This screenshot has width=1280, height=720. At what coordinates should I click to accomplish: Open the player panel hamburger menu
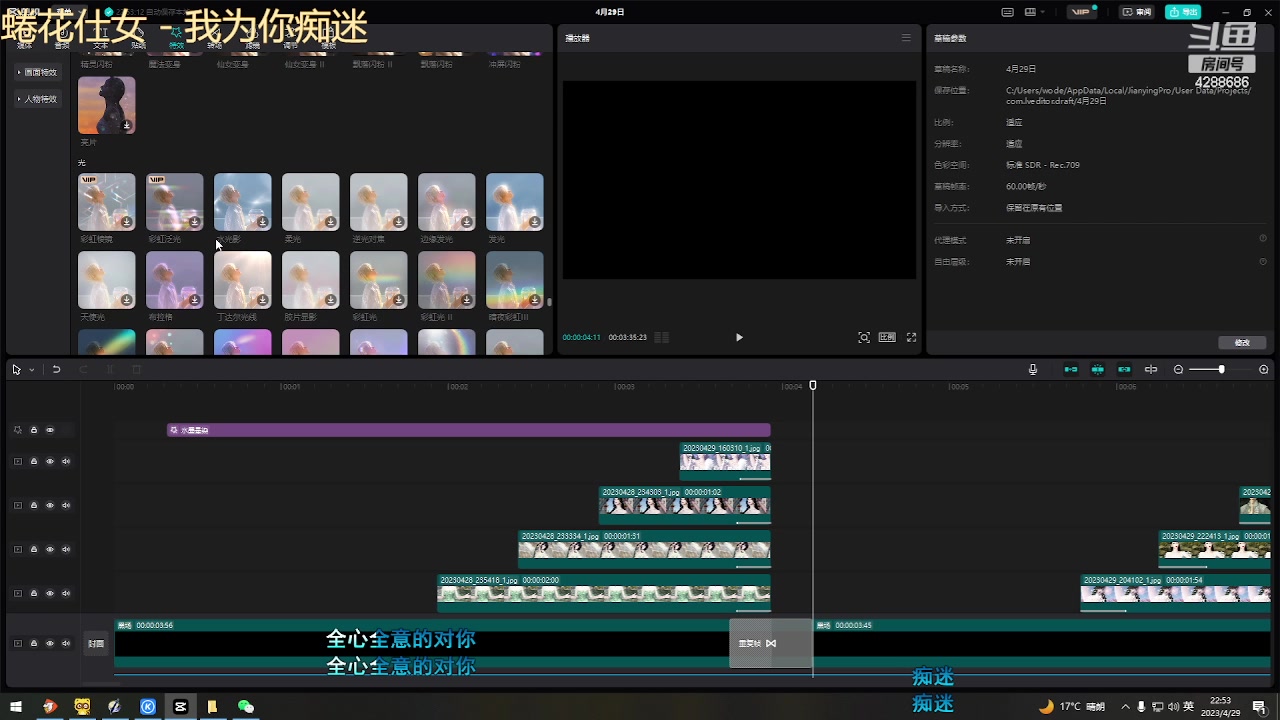(x=906, y=38)
